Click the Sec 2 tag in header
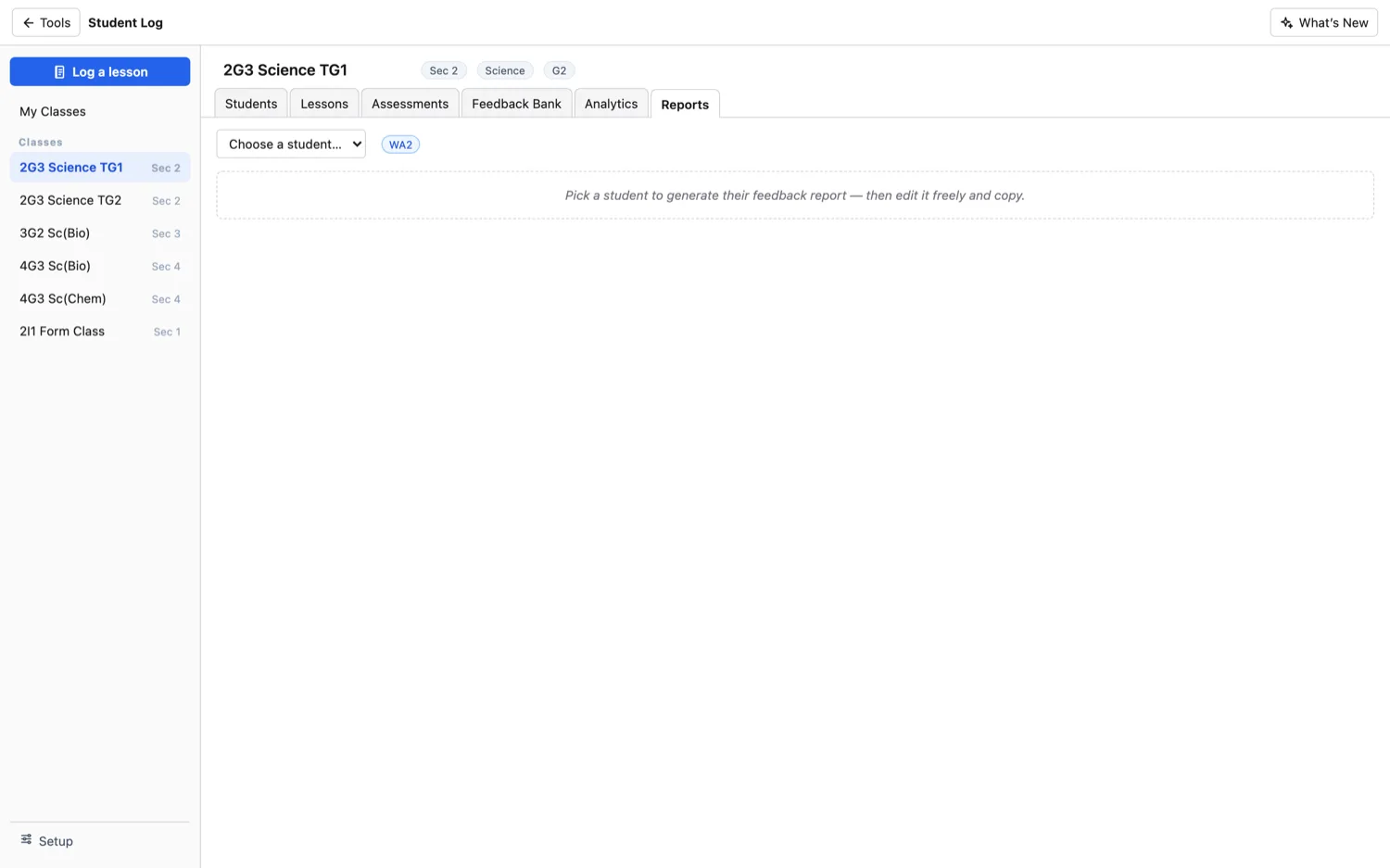This screenshot has width=1390, height=868. (443, 70)
